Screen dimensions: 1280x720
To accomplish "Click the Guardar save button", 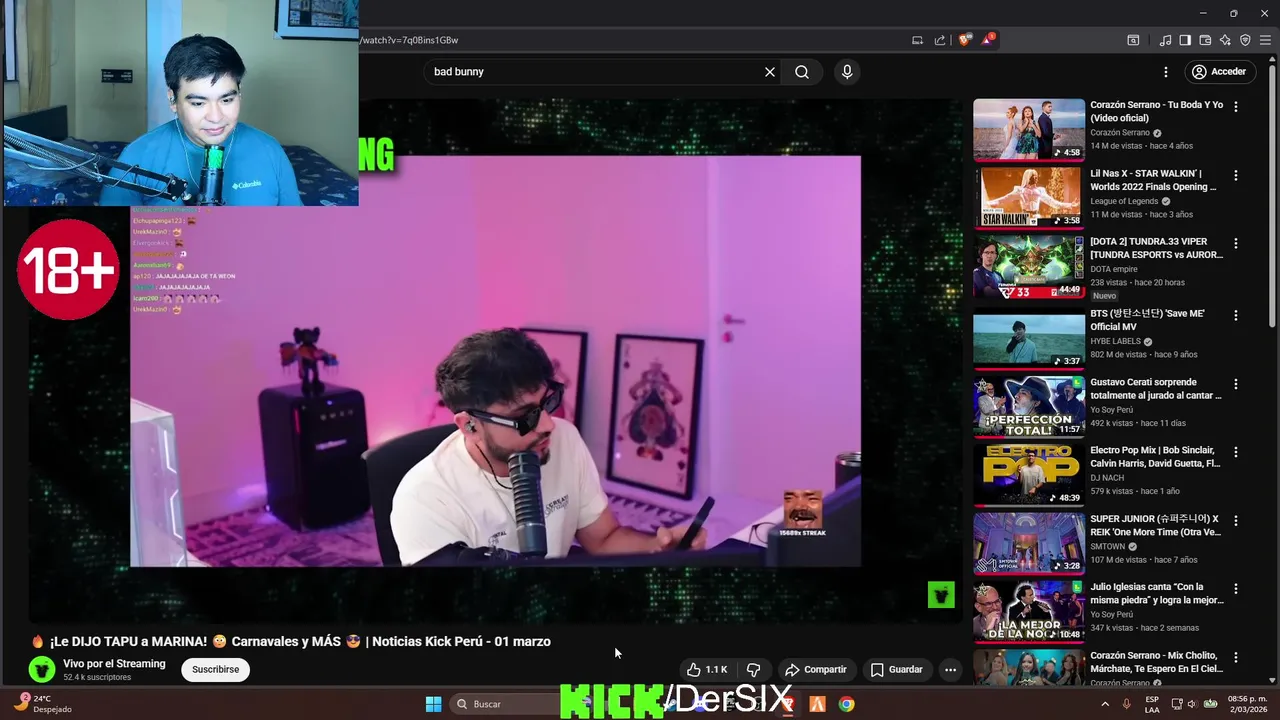I will [896, 670].
